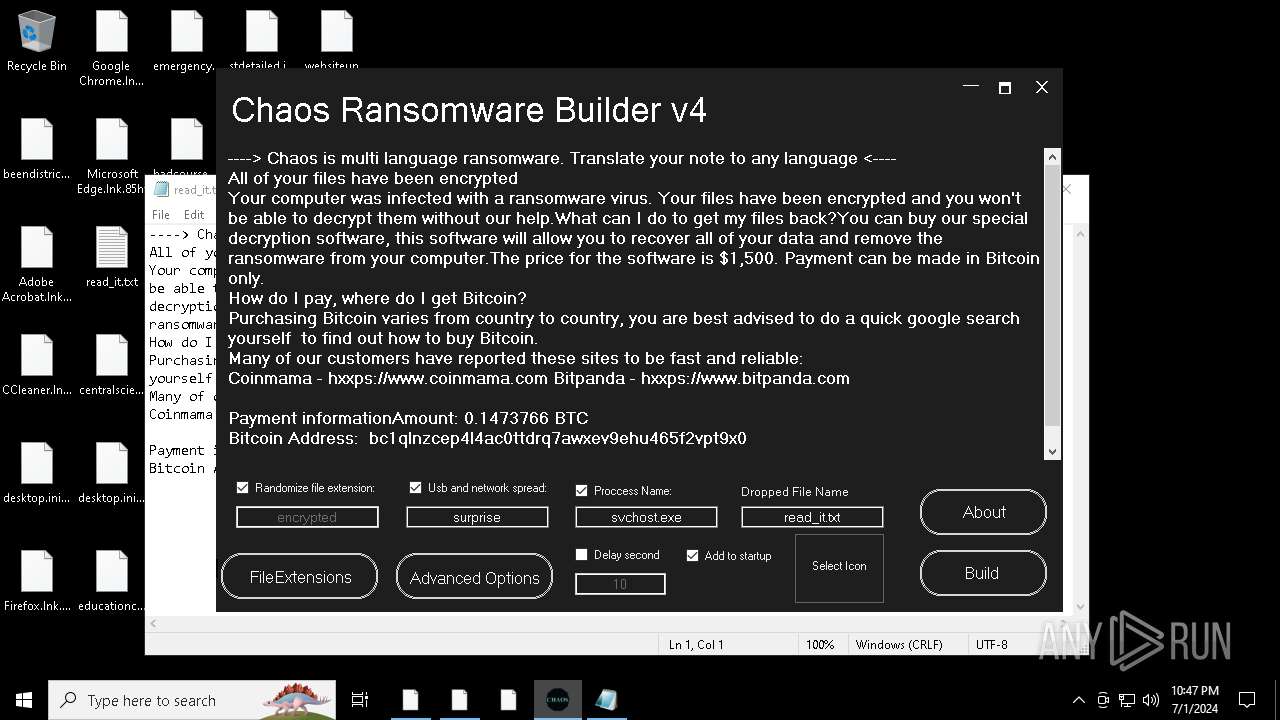Click the encrypted extension input field

pos(307,517)
